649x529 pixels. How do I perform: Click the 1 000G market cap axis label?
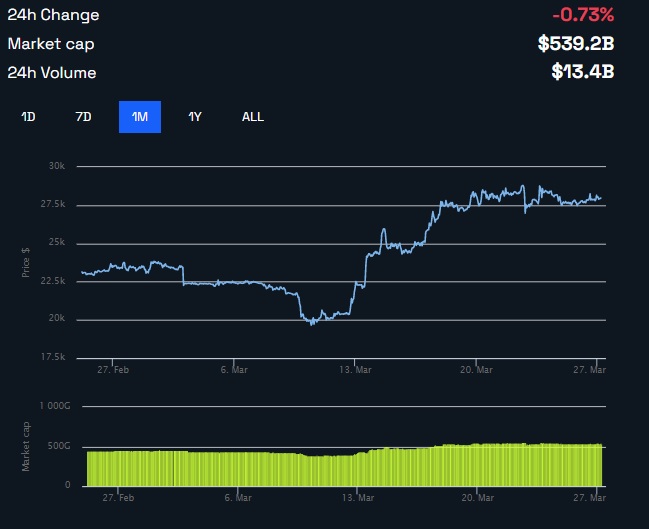pos(55,406)
